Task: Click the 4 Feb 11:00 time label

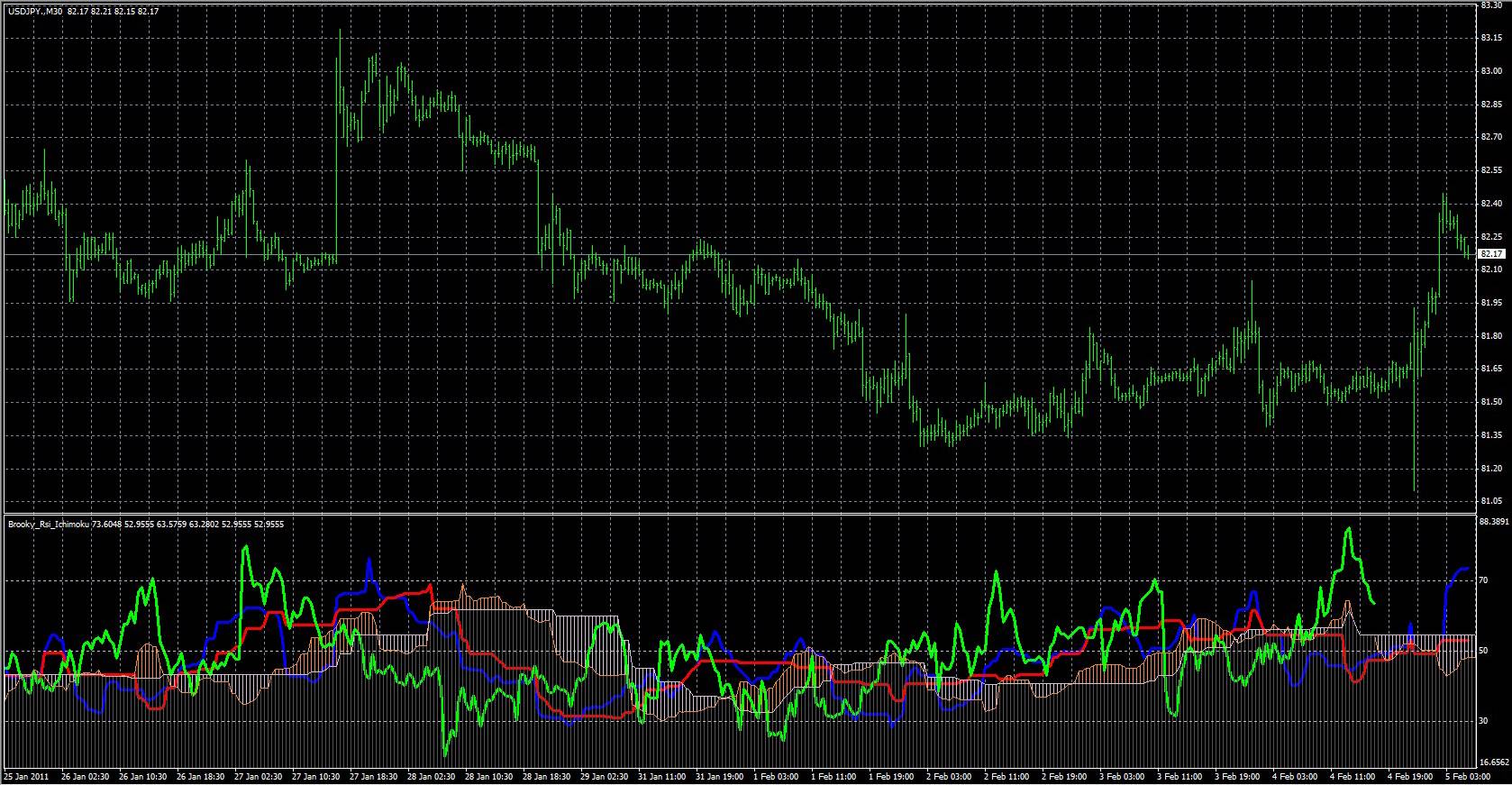Action: (1354, 776)
